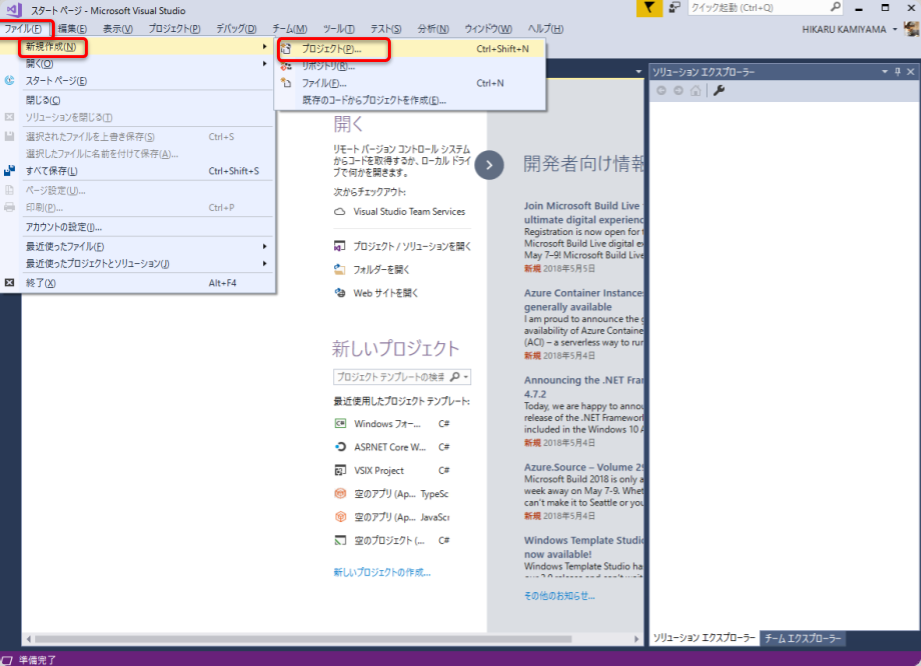The width and height of the screenshot is (921, 666).
Task: Open the Announcing the .NET Framework 4.7.2 article
Action: pos(584,386)
